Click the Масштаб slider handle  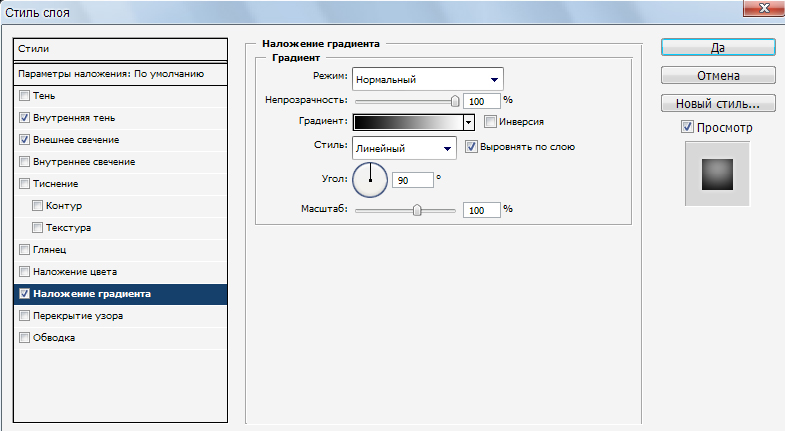(417, 210)
